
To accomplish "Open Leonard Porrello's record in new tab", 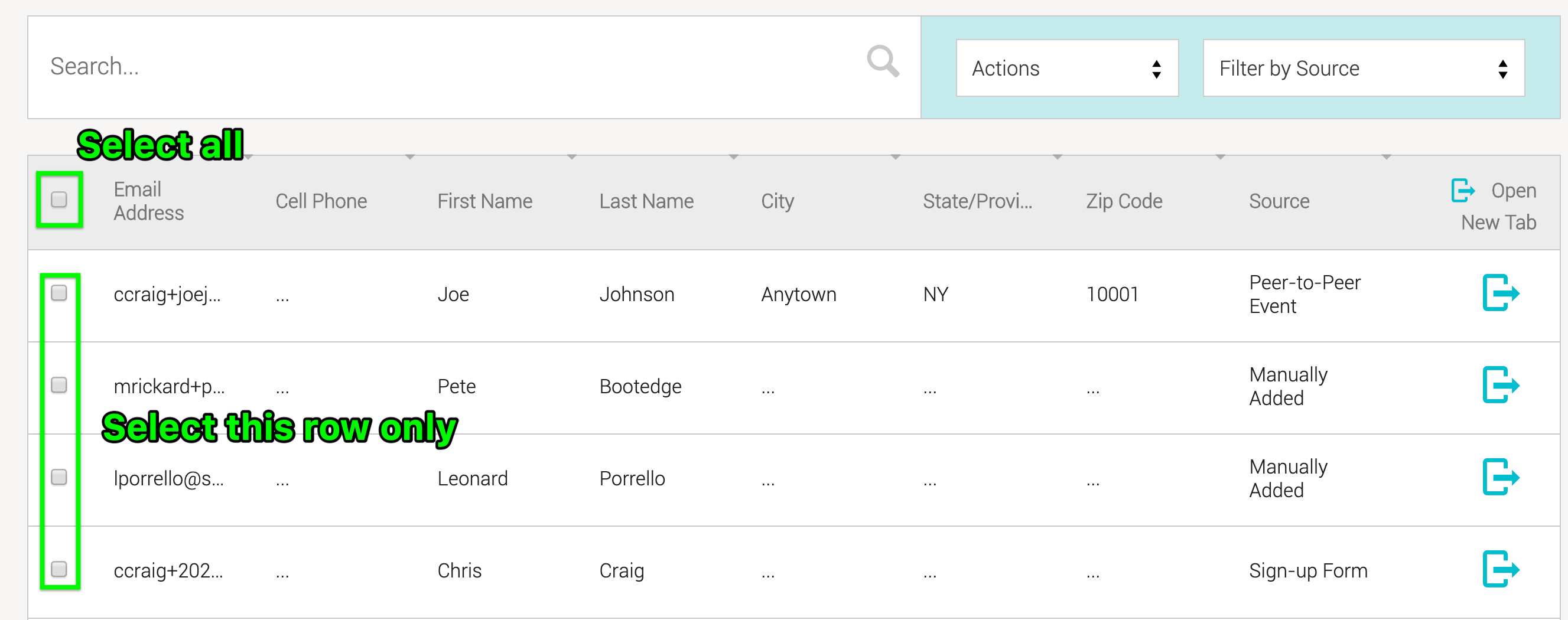I will (1501, 478).
